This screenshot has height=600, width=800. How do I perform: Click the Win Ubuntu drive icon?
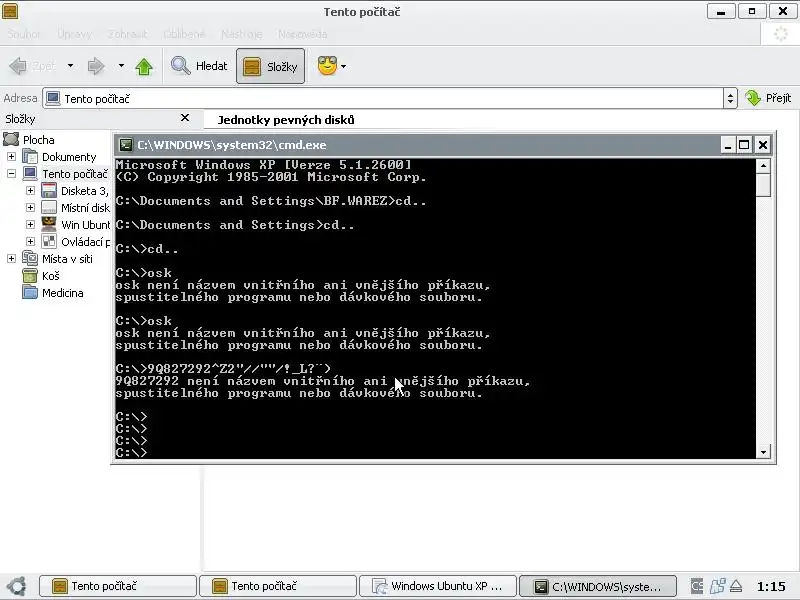(49, 224)
